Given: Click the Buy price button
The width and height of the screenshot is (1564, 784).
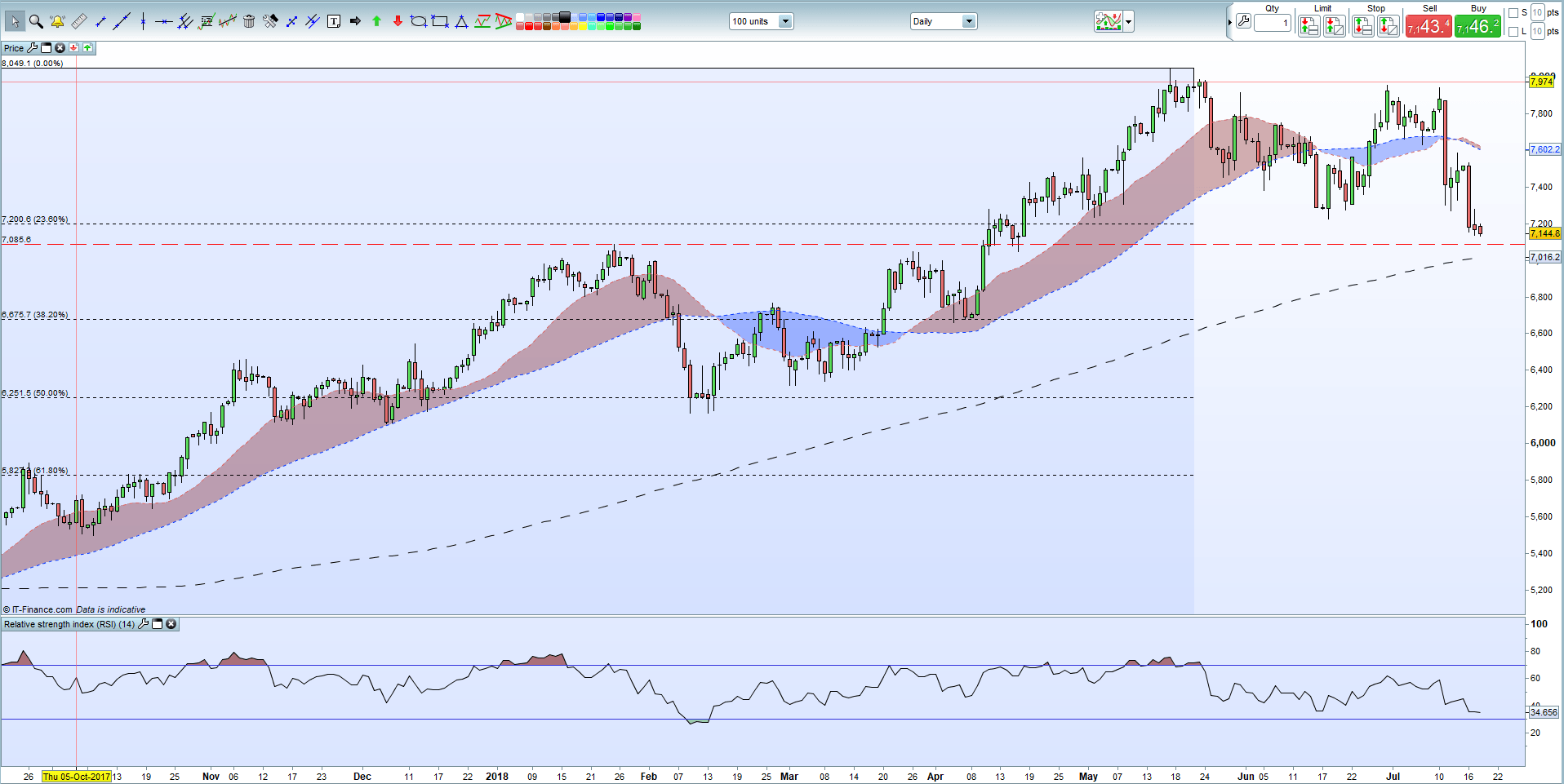Looking at the screenshot, I should (x=1477, y=26).
